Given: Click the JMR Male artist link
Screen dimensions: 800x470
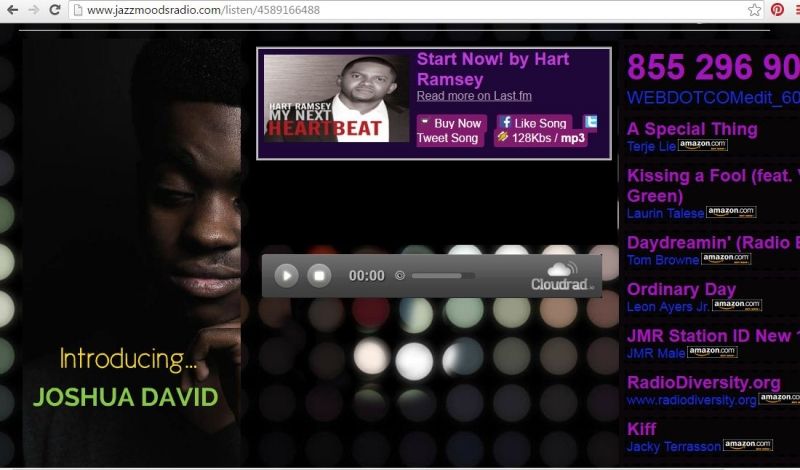Looking at the screenshot, I should (656, 353).
